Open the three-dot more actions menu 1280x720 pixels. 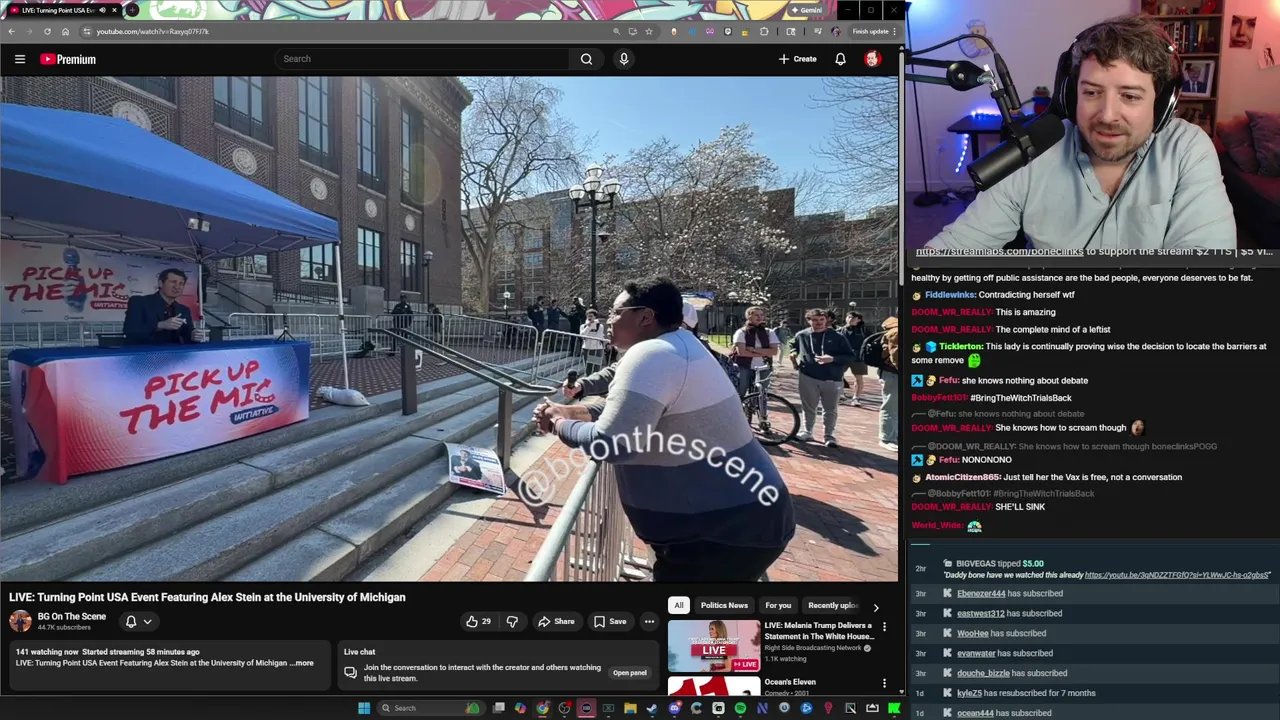[649, 621]
